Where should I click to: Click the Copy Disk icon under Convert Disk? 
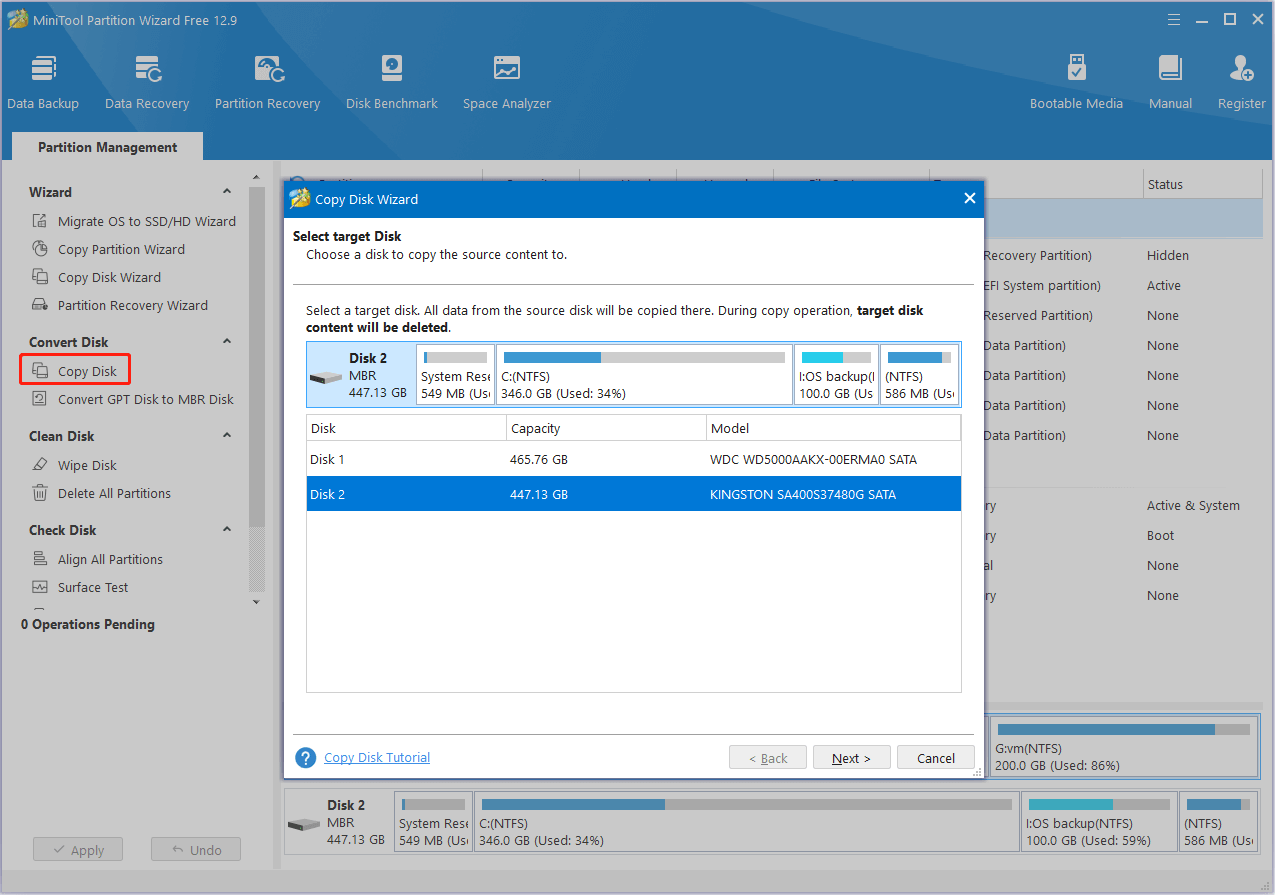40,371
